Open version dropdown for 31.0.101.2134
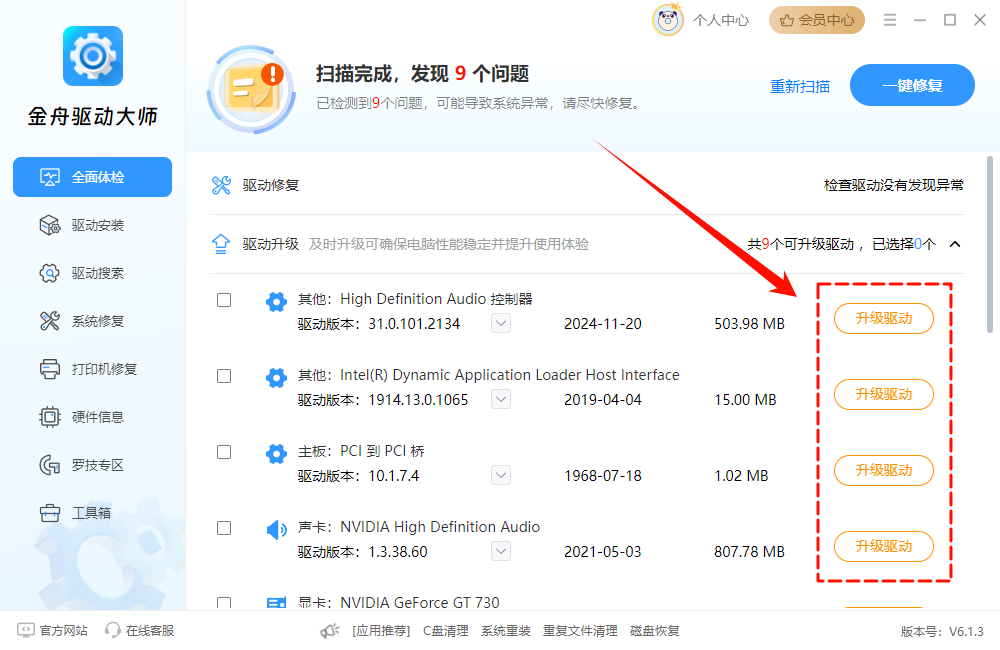1000x650 pixels. pos(501,323)
